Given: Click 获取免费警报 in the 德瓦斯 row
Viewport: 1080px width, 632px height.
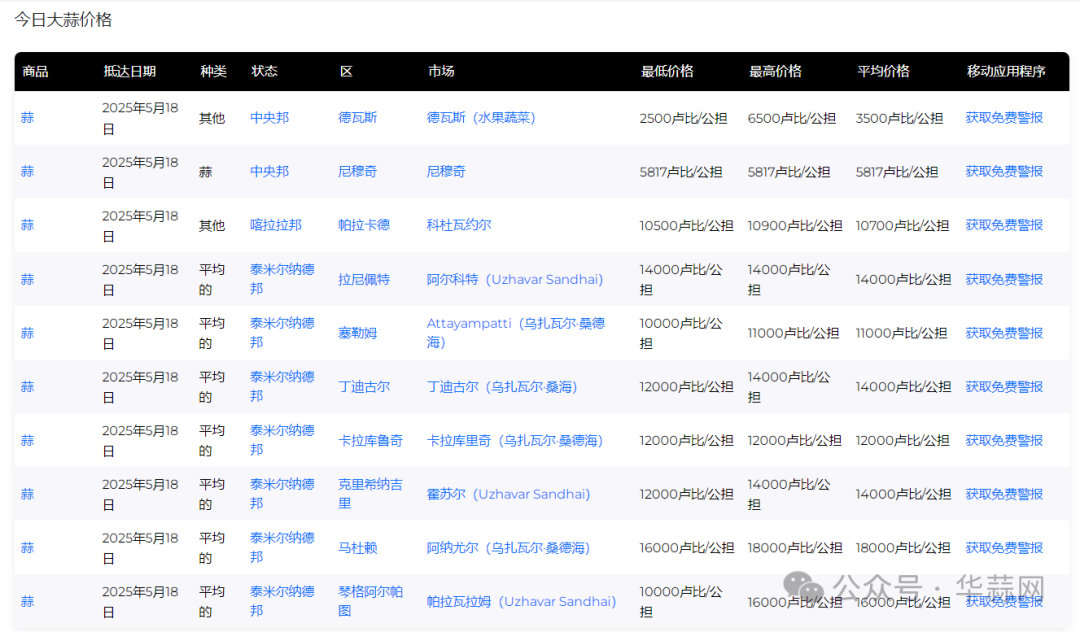Looking at the screenshot, I should pos(1004,118).
